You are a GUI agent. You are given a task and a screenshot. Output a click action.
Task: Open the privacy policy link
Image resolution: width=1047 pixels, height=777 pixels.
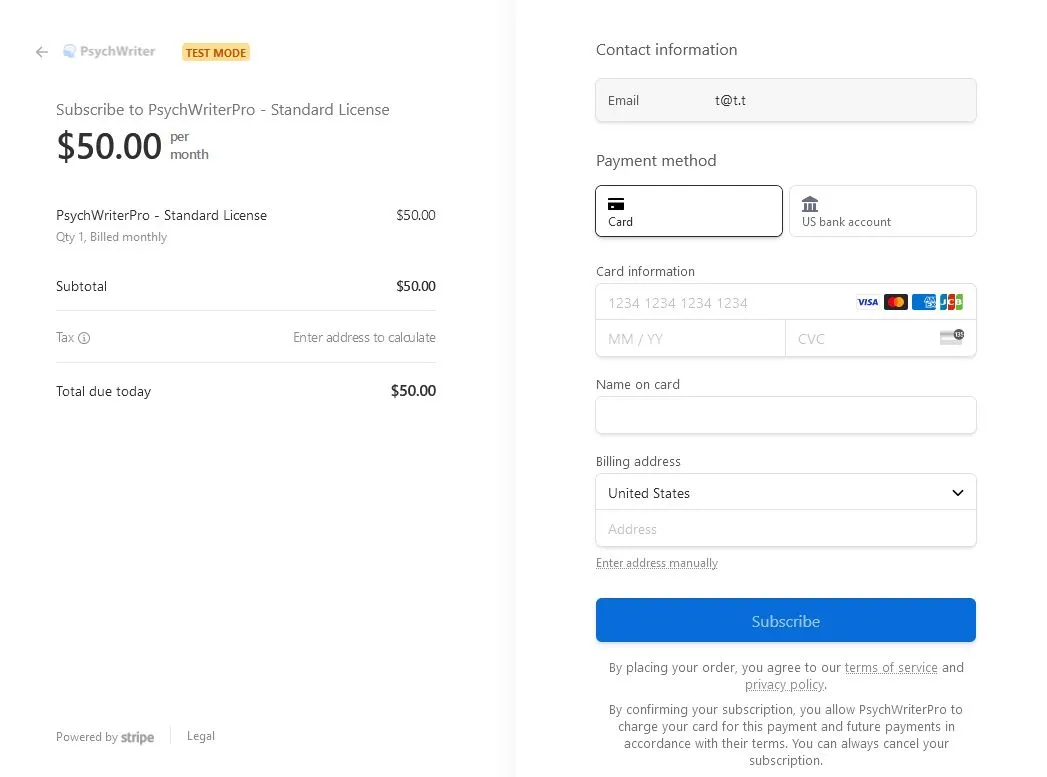point(784,685)
